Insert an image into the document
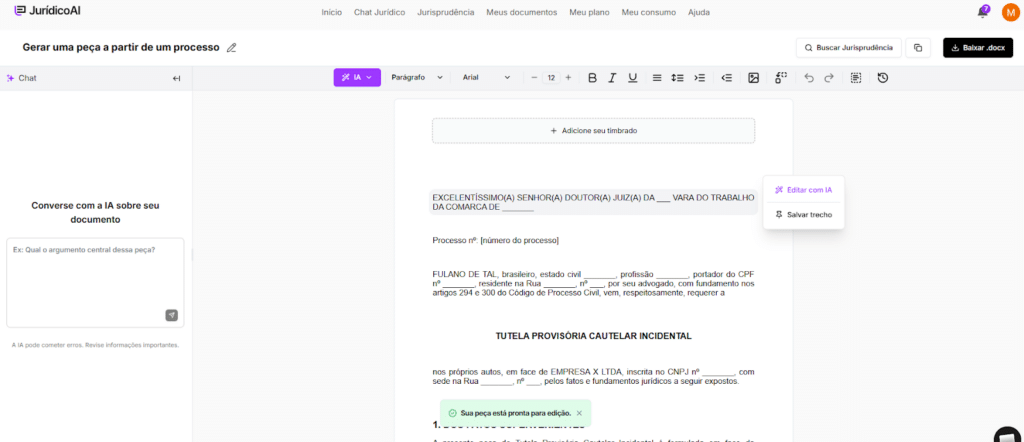The image size is (1024, 442). pyautogui.click(x=754, y=78)
